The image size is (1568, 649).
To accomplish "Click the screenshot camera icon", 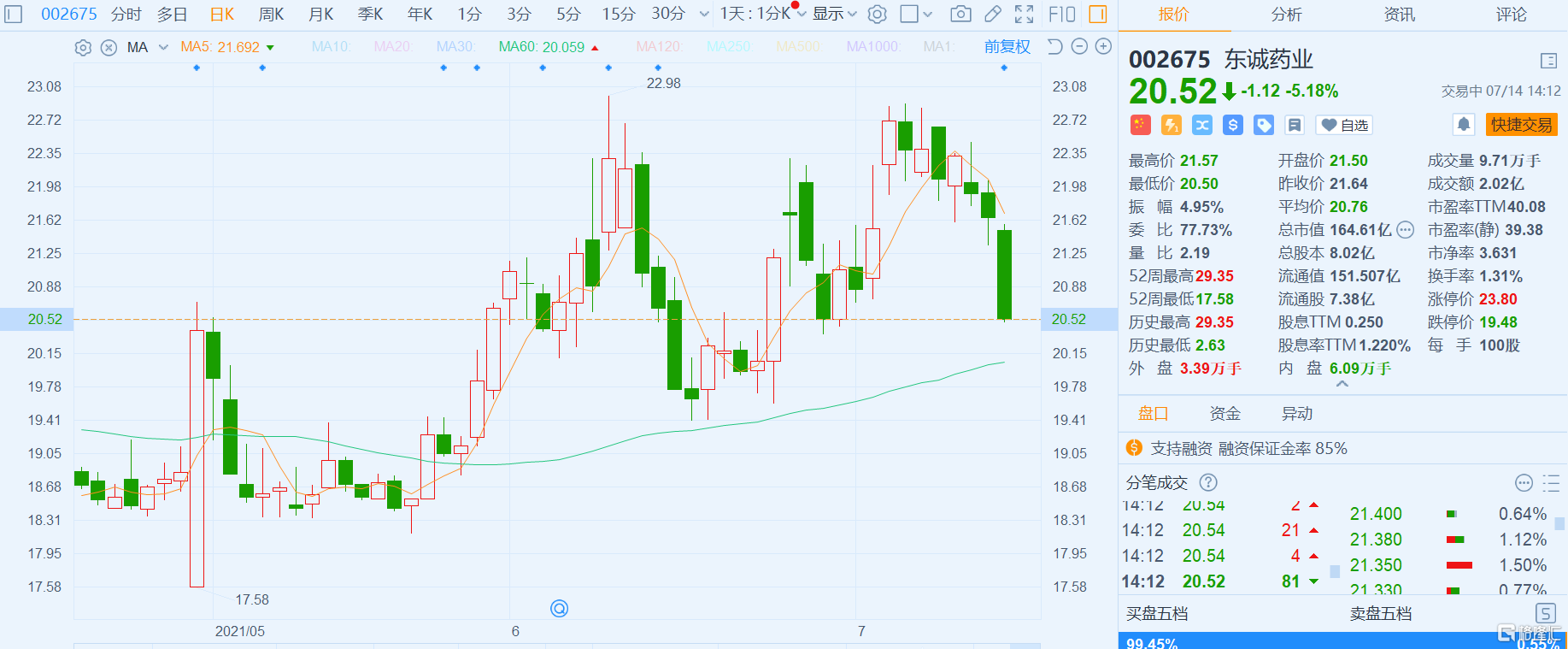I will [x=960, y=14].
